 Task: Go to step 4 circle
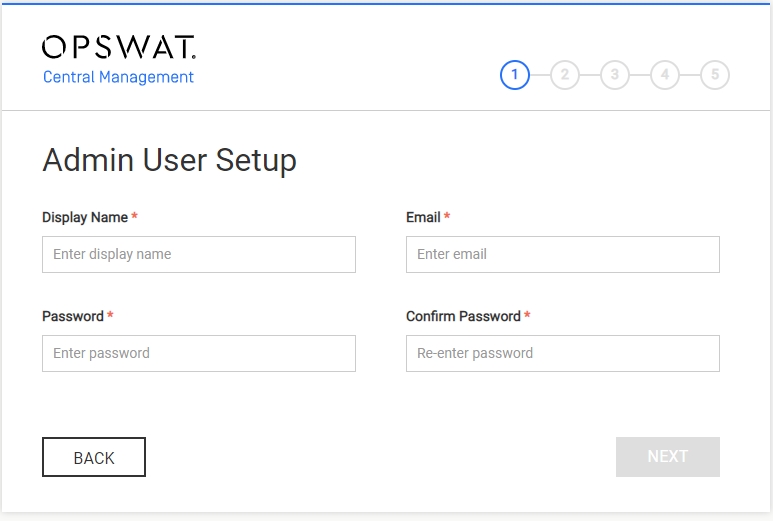coord(665,75)
